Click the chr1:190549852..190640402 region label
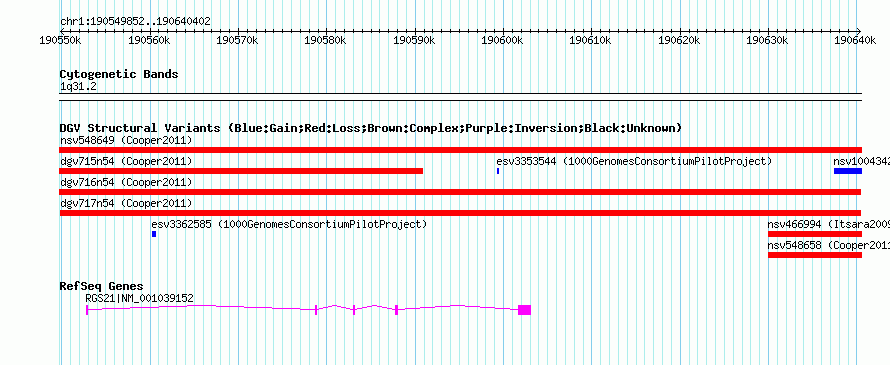This screenshot has width=890, height=365. (x=135, y=22)
